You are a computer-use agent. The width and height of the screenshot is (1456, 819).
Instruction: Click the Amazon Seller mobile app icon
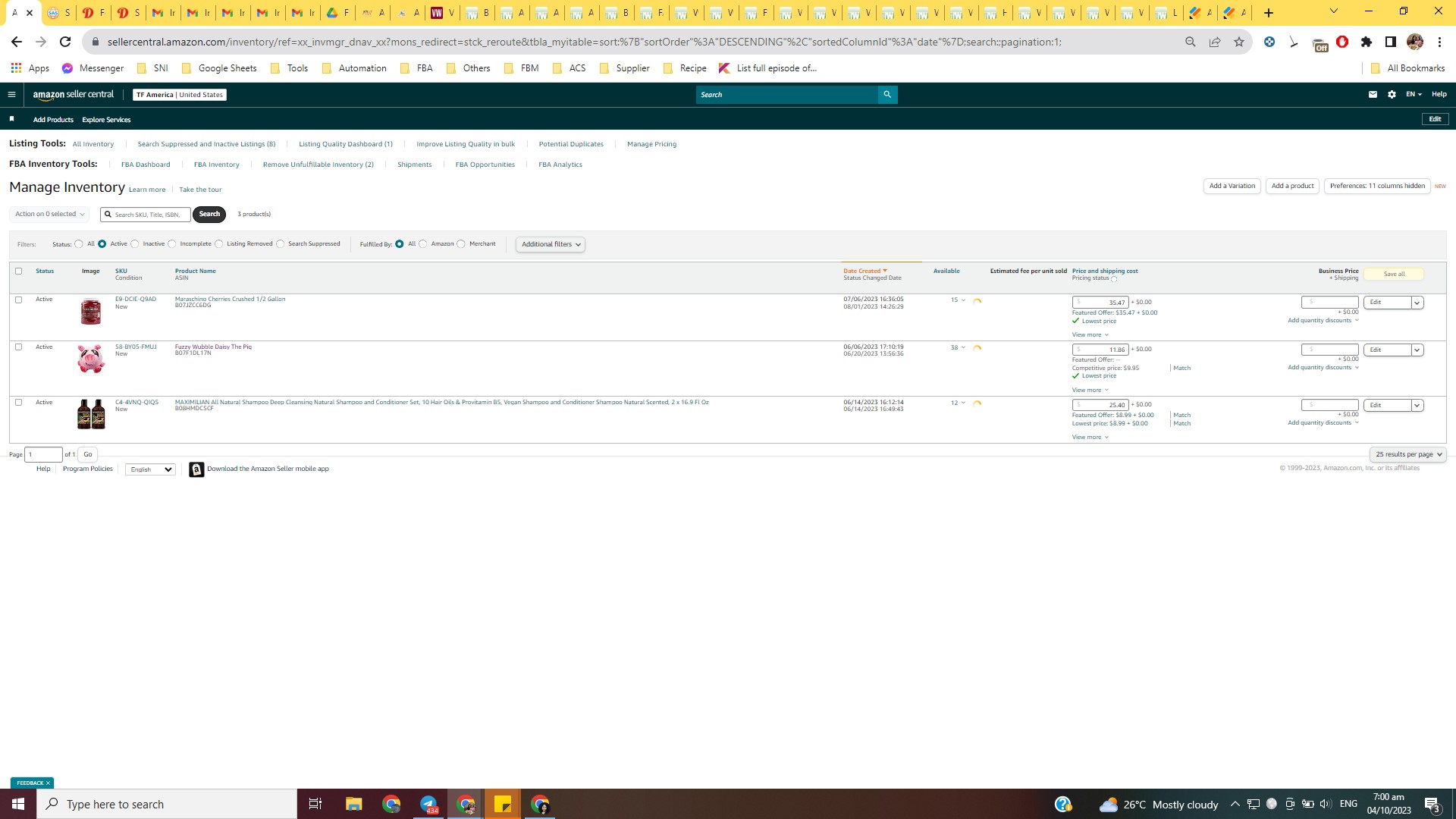tap(196, 469)
